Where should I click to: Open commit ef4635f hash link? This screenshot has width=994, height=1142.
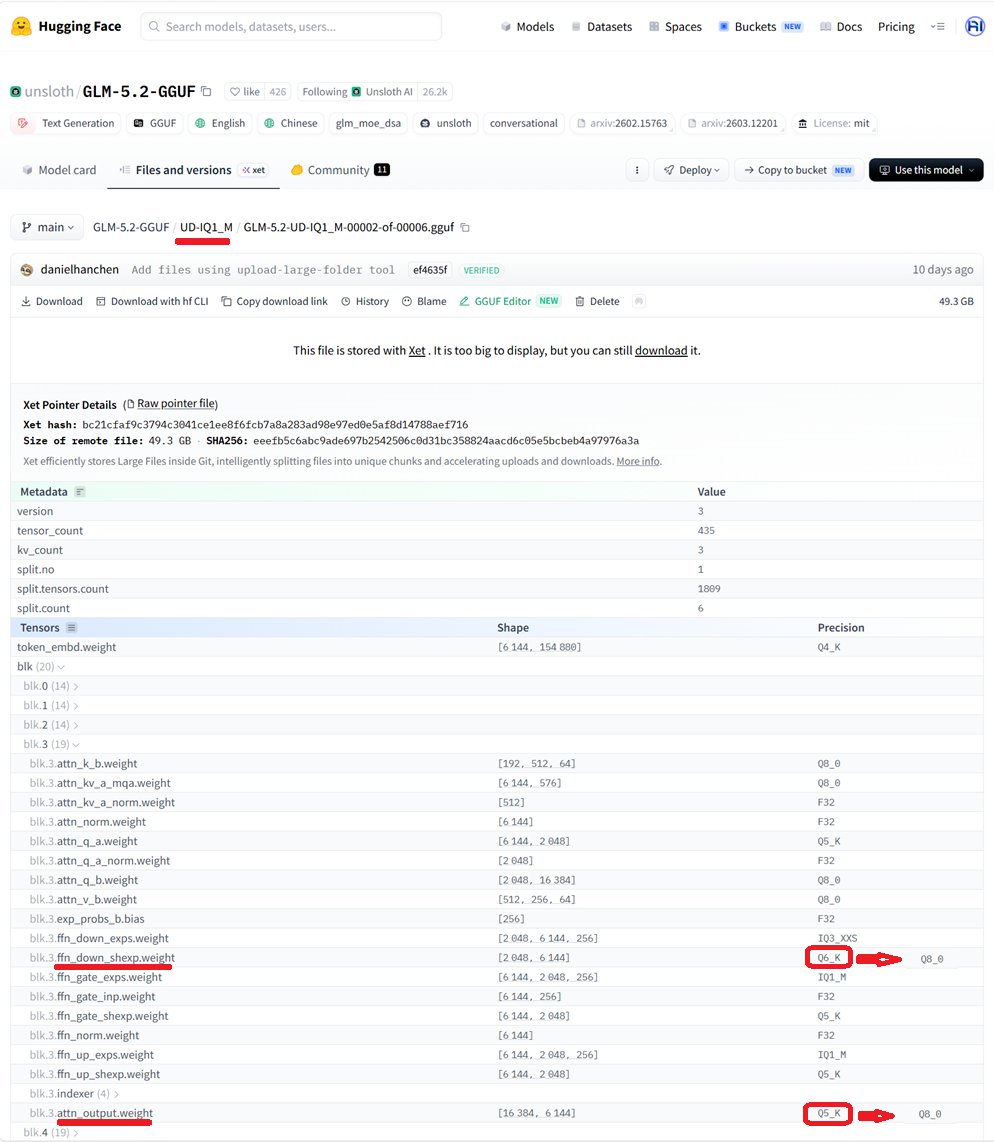click(x=430, y=269)
